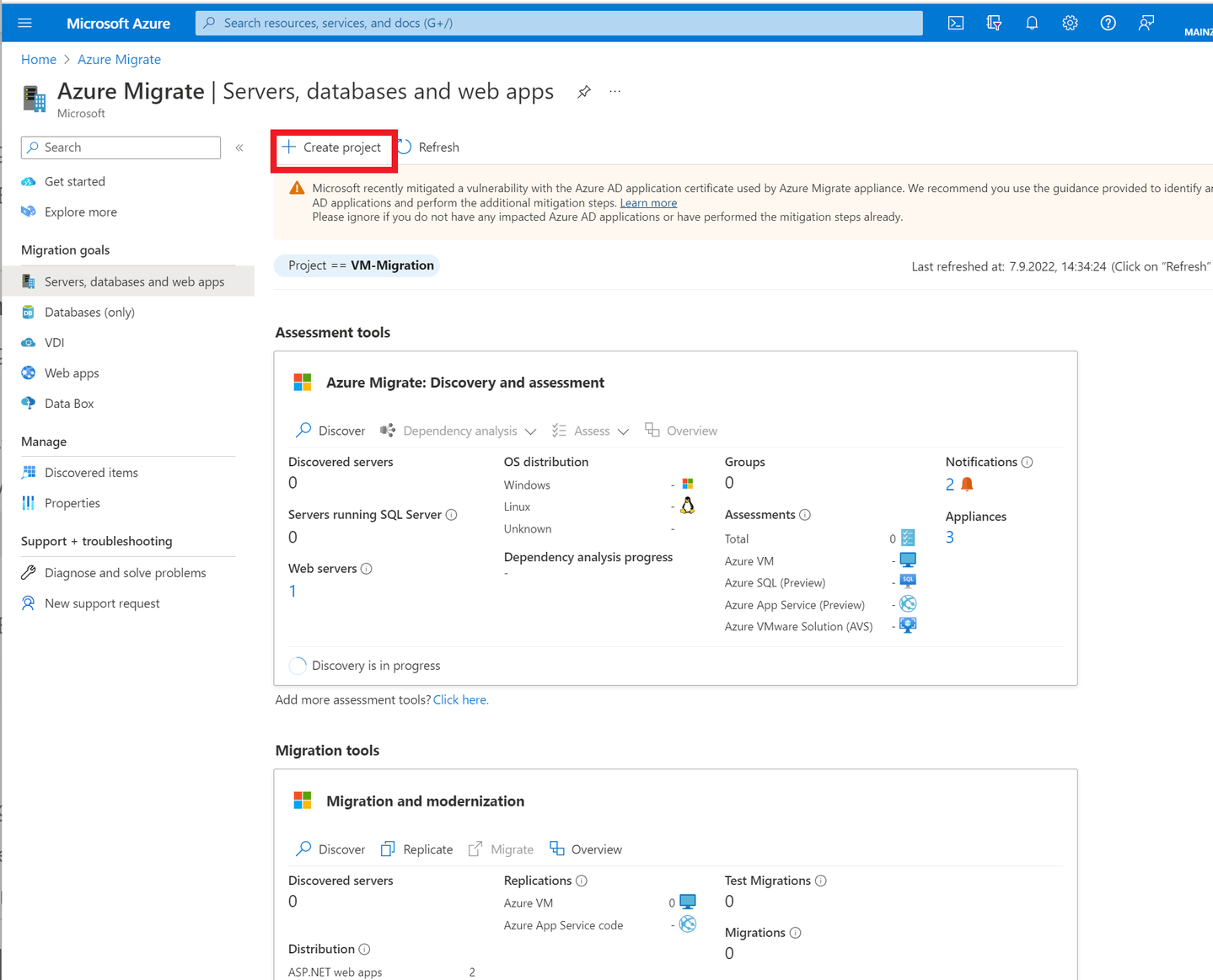The image size is (1213, 980).
Task: Show info tooltip for Notifications
Action: [1027, 462]
